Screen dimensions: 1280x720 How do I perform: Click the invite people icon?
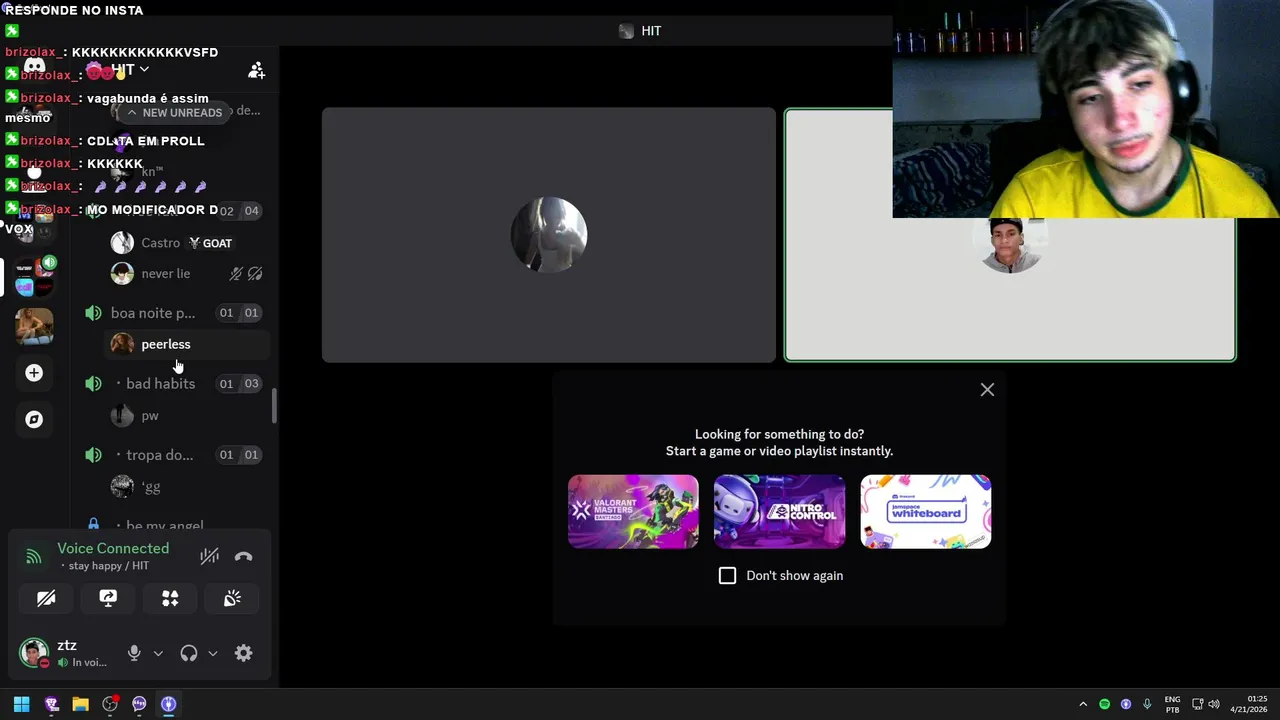(256, 70)
